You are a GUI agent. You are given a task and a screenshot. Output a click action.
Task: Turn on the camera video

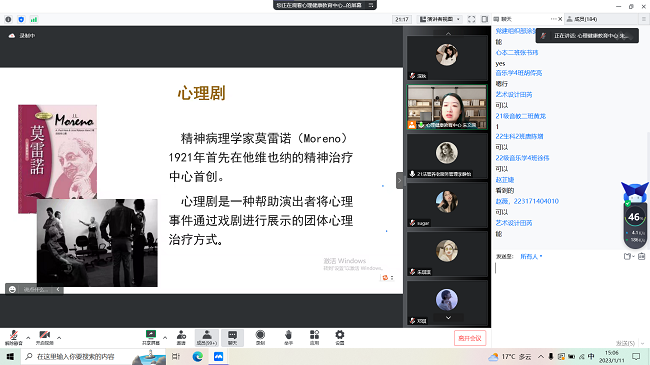point(44,337)
